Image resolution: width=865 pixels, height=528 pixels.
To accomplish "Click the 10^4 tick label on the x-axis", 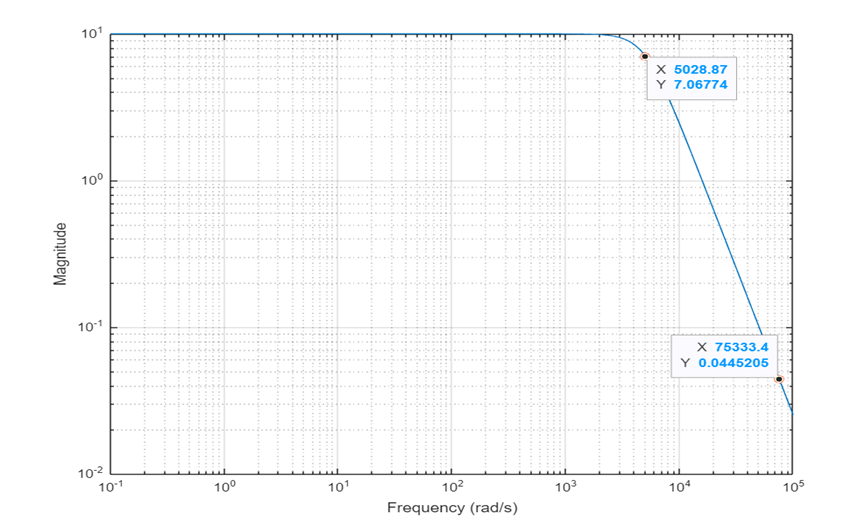I will (x=679, y=488).
